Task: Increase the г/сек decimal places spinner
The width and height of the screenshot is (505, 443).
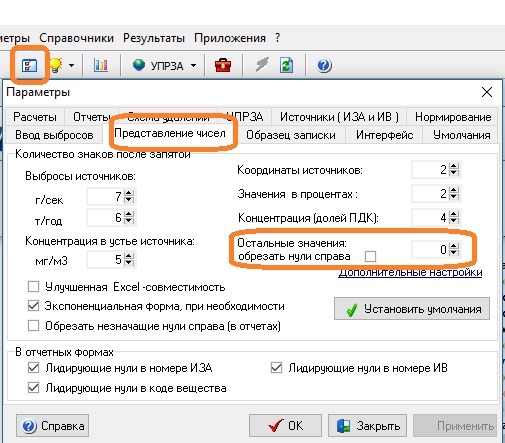Action: pyautogui.click(x=129, y=193)
